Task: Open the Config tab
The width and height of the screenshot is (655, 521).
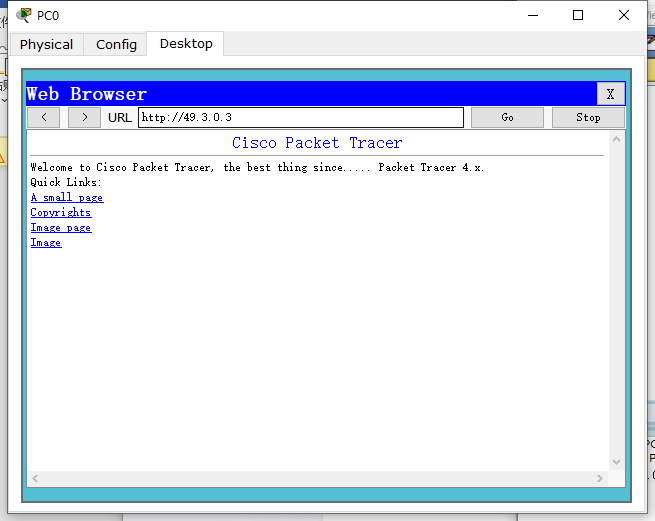Action: click(116, 44)
